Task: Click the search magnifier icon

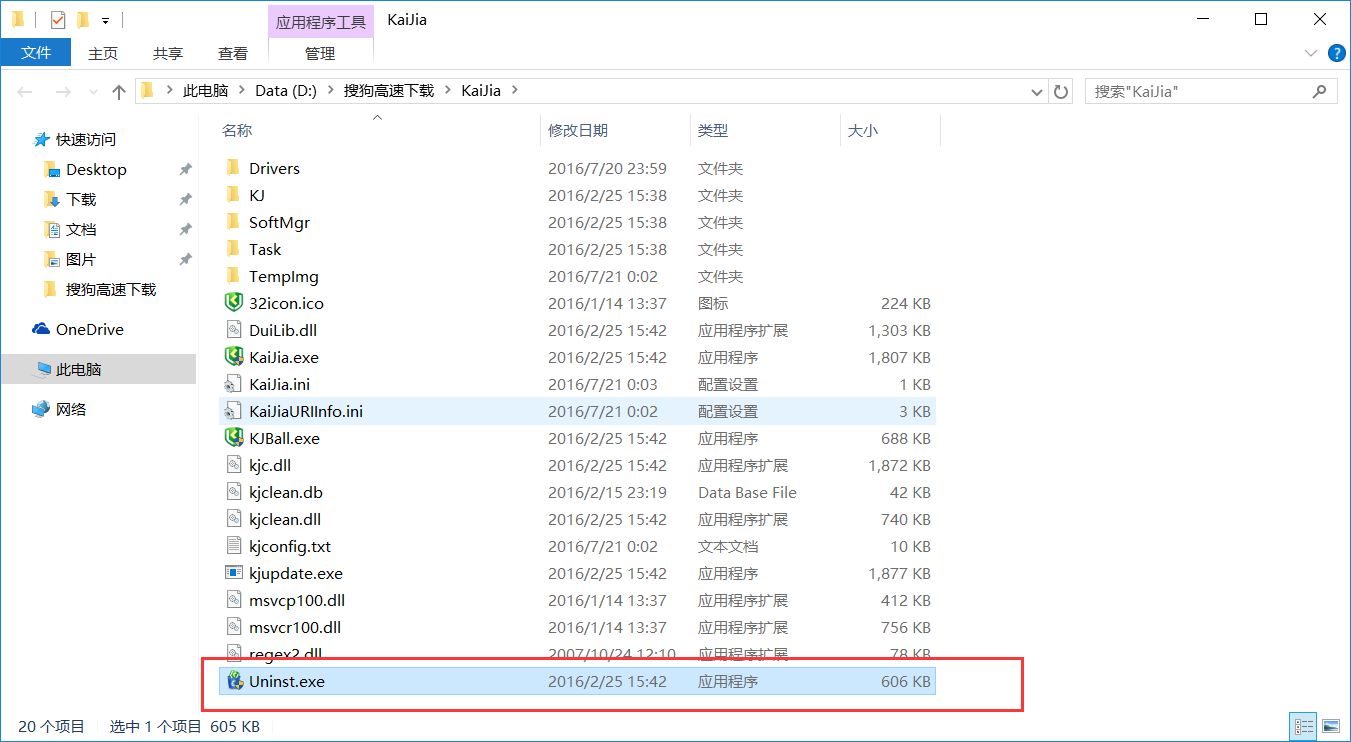Action: point(1319,91)
